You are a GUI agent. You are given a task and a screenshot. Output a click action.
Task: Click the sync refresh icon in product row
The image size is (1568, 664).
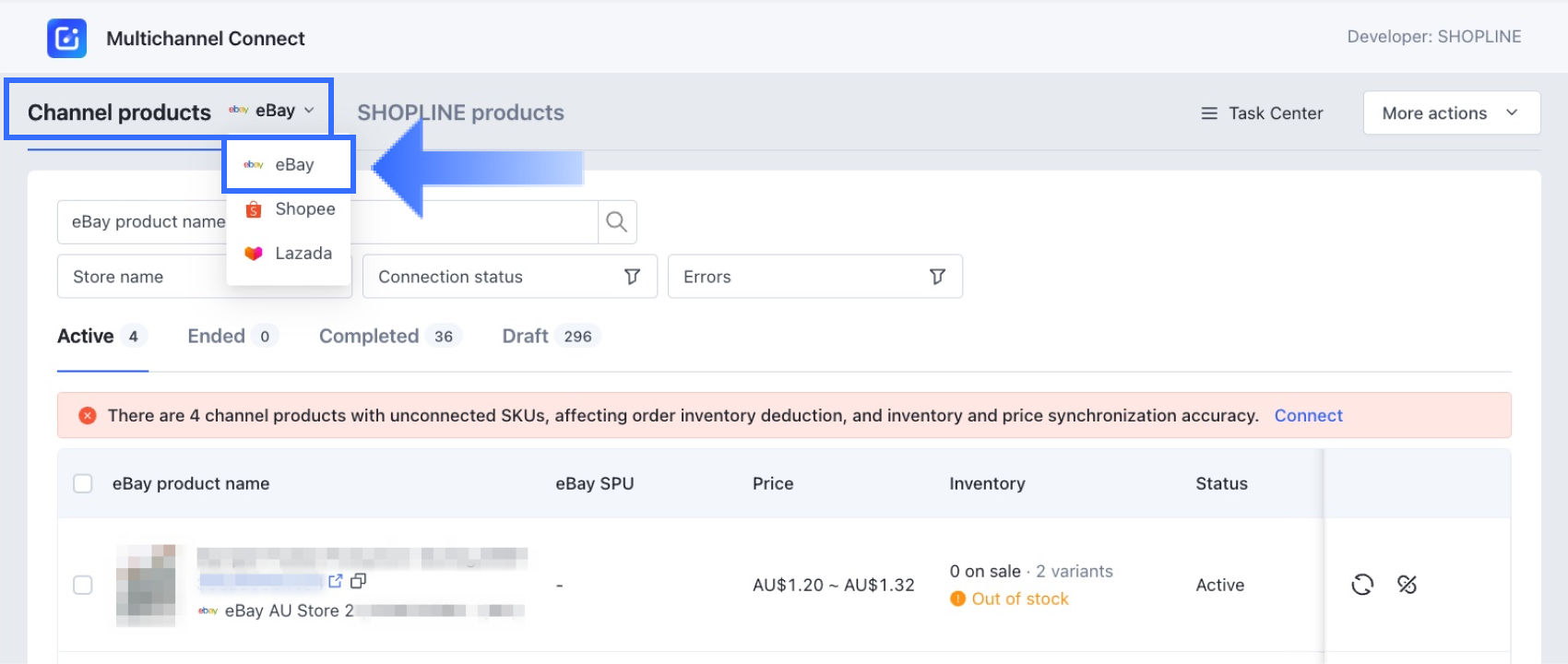tap(1362, 585)
